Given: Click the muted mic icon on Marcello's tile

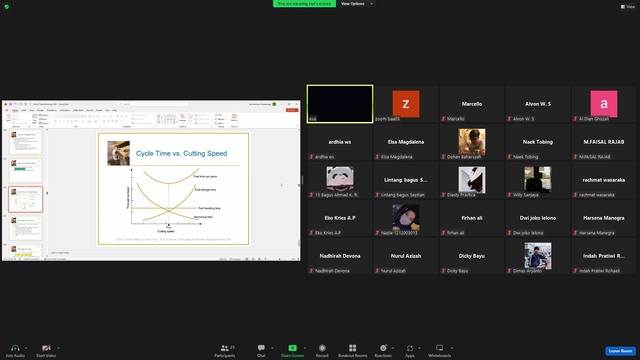Looking at the screenshot, I should coord(443,119).
